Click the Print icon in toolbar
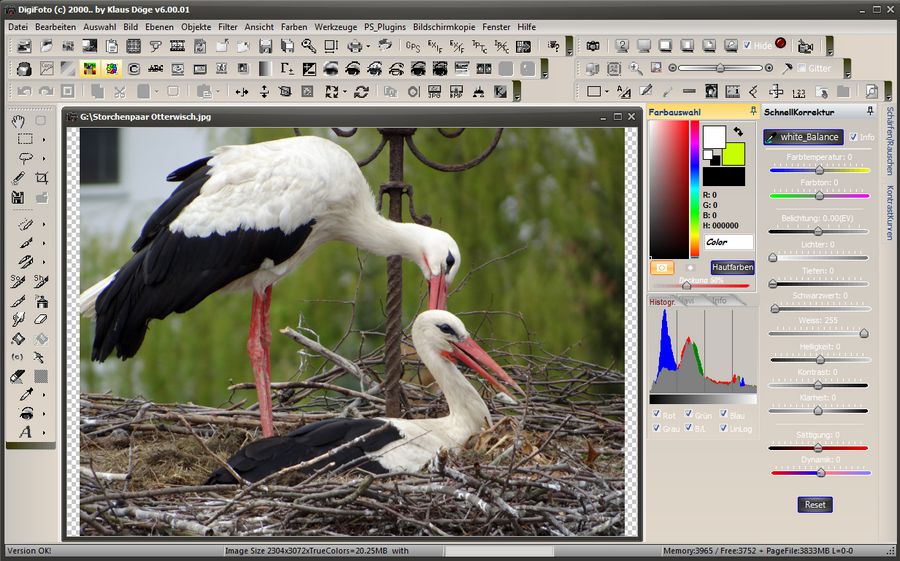900x561 pixels. 355,46
